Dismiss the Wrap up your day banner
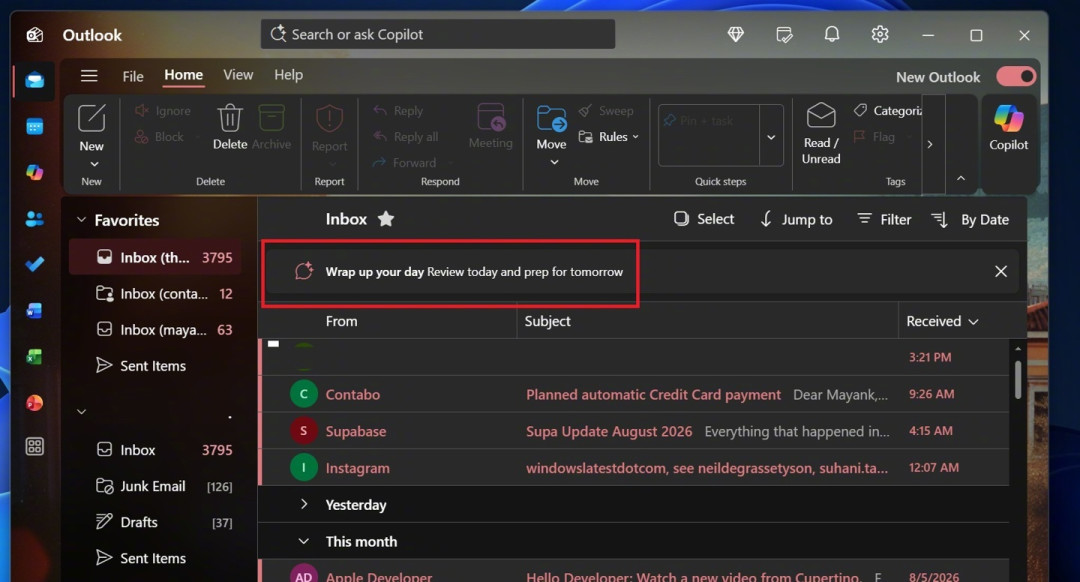The image size is (1080, 582). 1001,271
